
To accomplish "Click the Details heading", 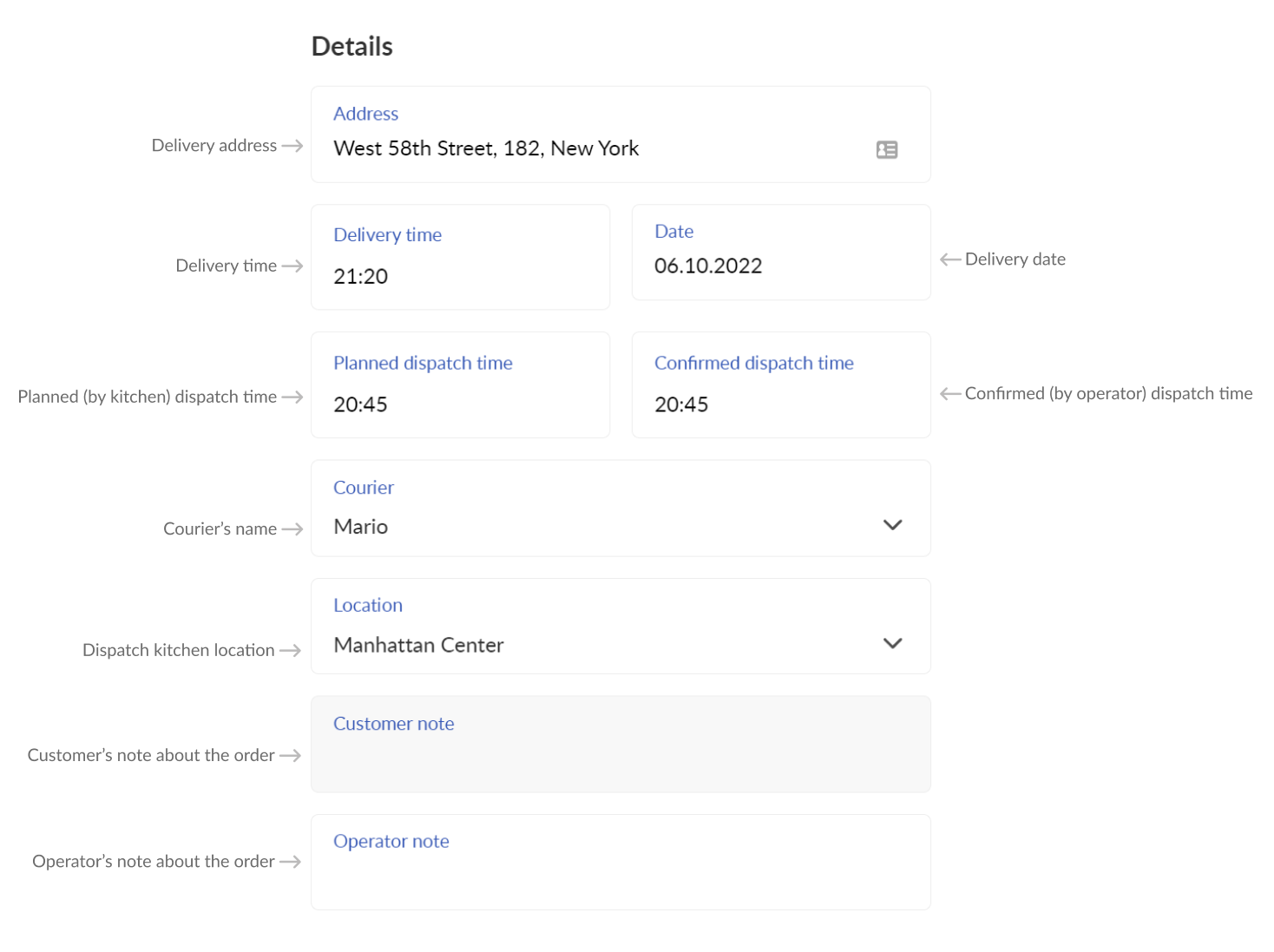I will coord(352,46).
